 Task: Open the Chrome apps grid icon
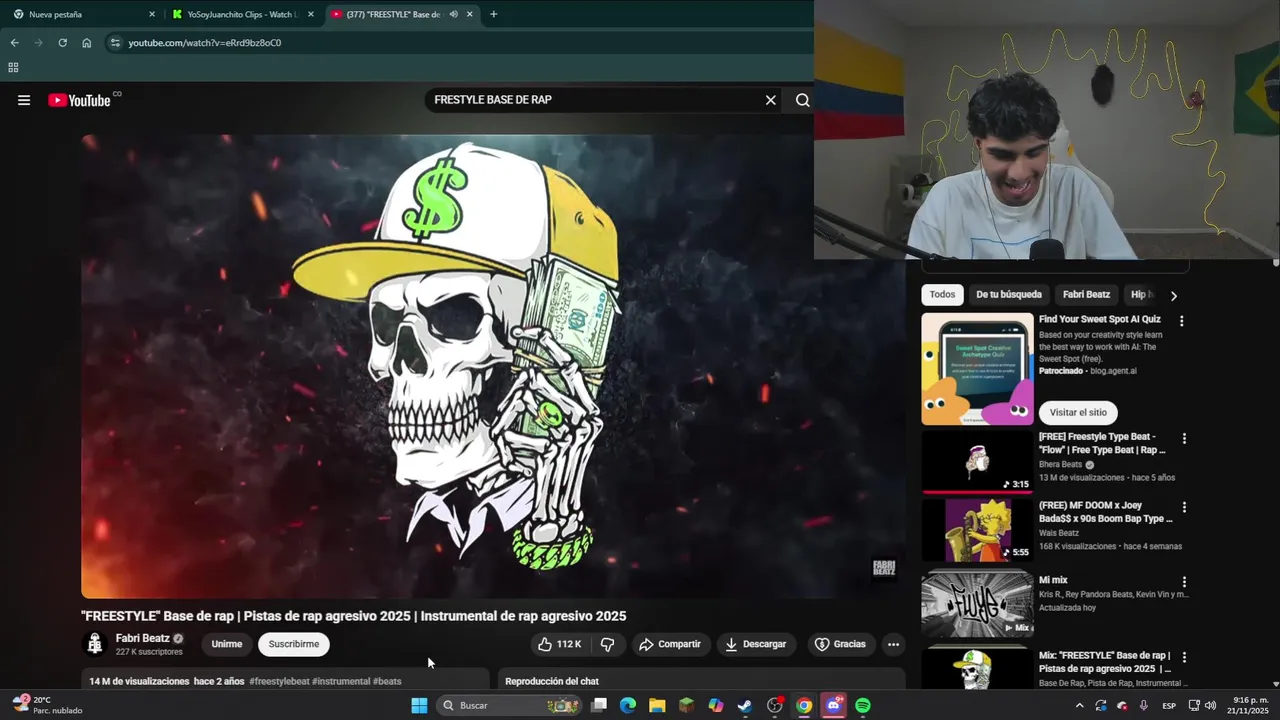point(13,68)
